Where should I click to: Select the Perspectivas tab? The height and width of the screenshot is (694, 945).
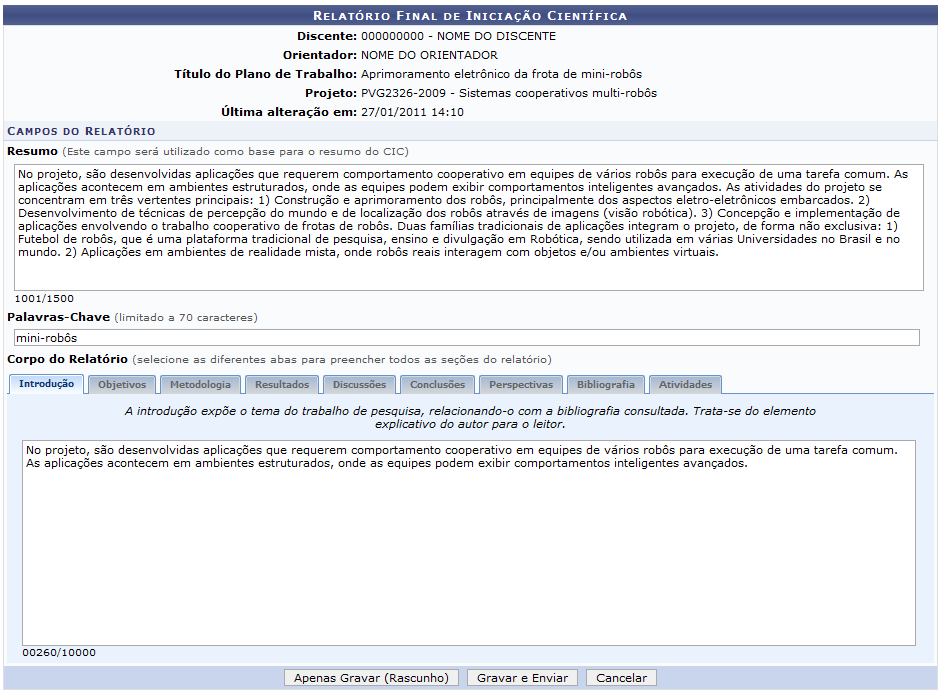(521, 385)
